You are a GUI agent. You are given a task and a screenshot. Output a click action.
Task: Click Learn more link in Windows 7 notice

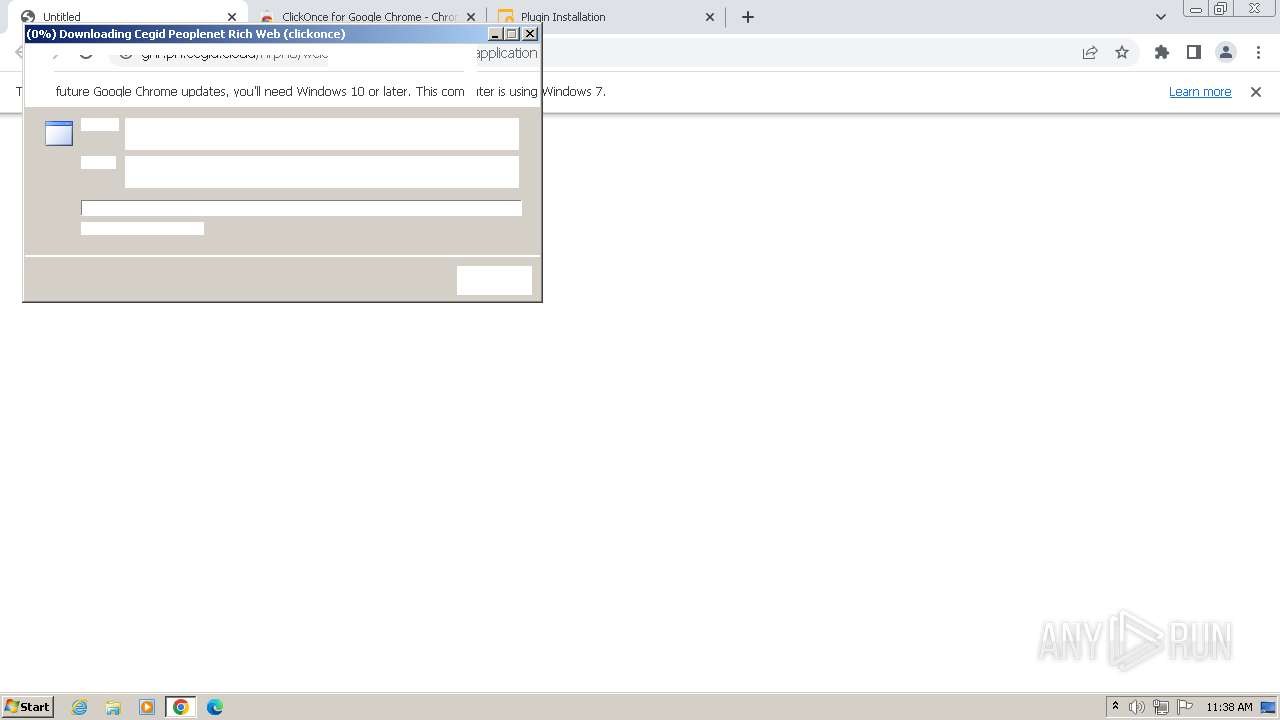[1200, 92]
